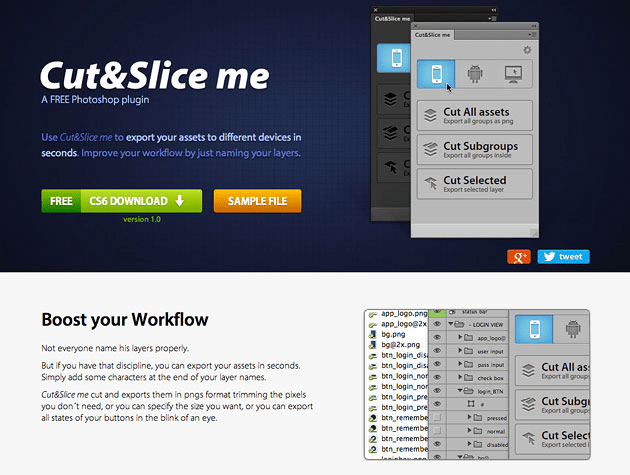This screenshot has height=475, width=630.
Task: Close the dark Cut&Slice me panel
Action: click(x=376, y=10)
